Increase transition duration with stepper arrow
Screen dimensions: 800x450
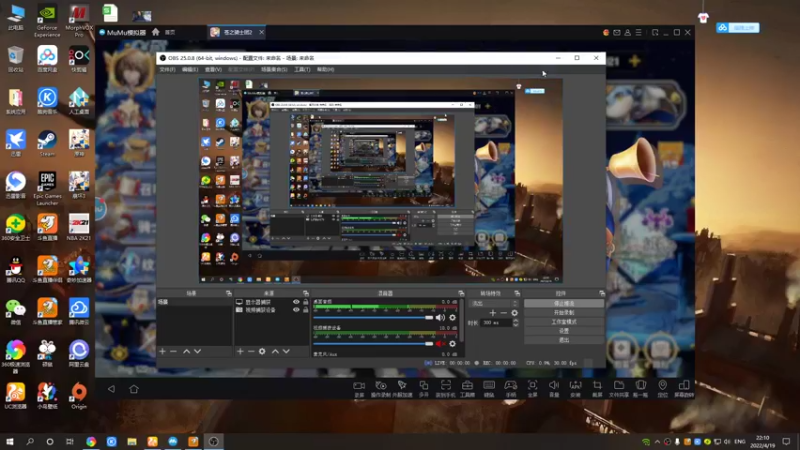(x=515, y=320)
